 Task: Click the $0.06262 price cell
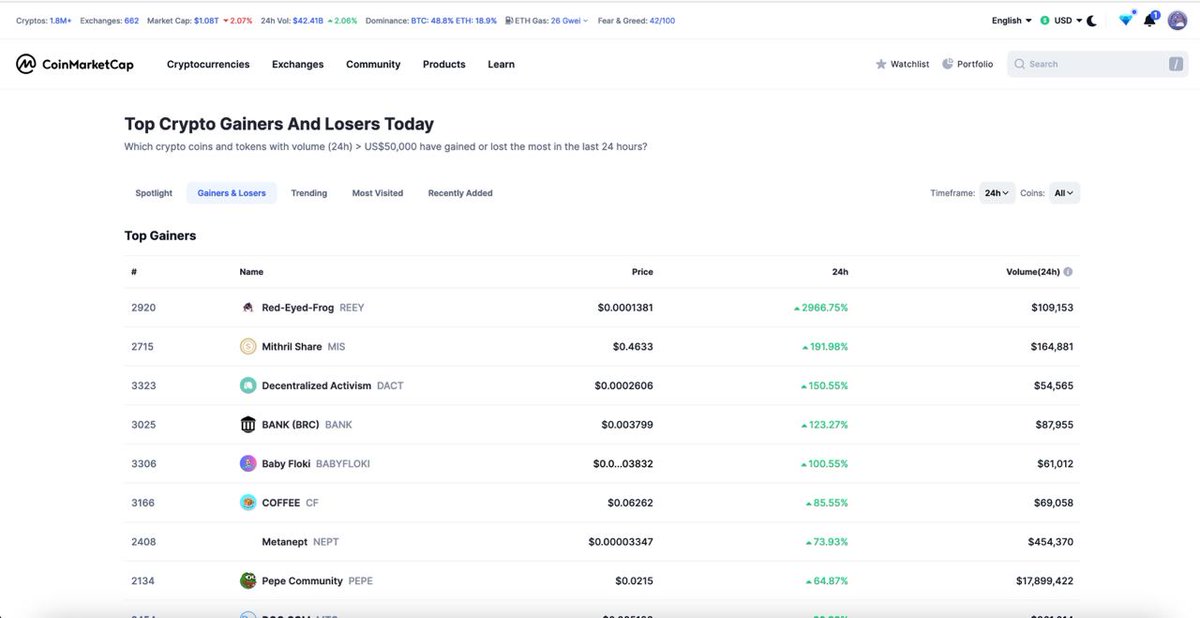(x=630, y=503)
